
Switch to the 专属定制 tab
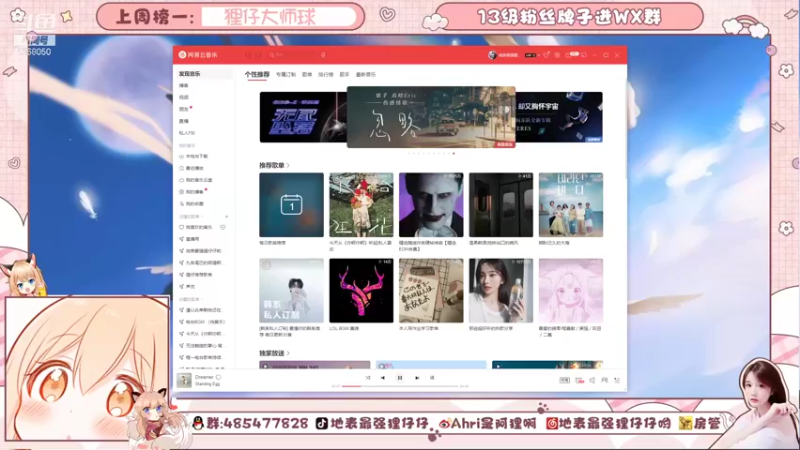pyautogui.click(x=286, y=74)
